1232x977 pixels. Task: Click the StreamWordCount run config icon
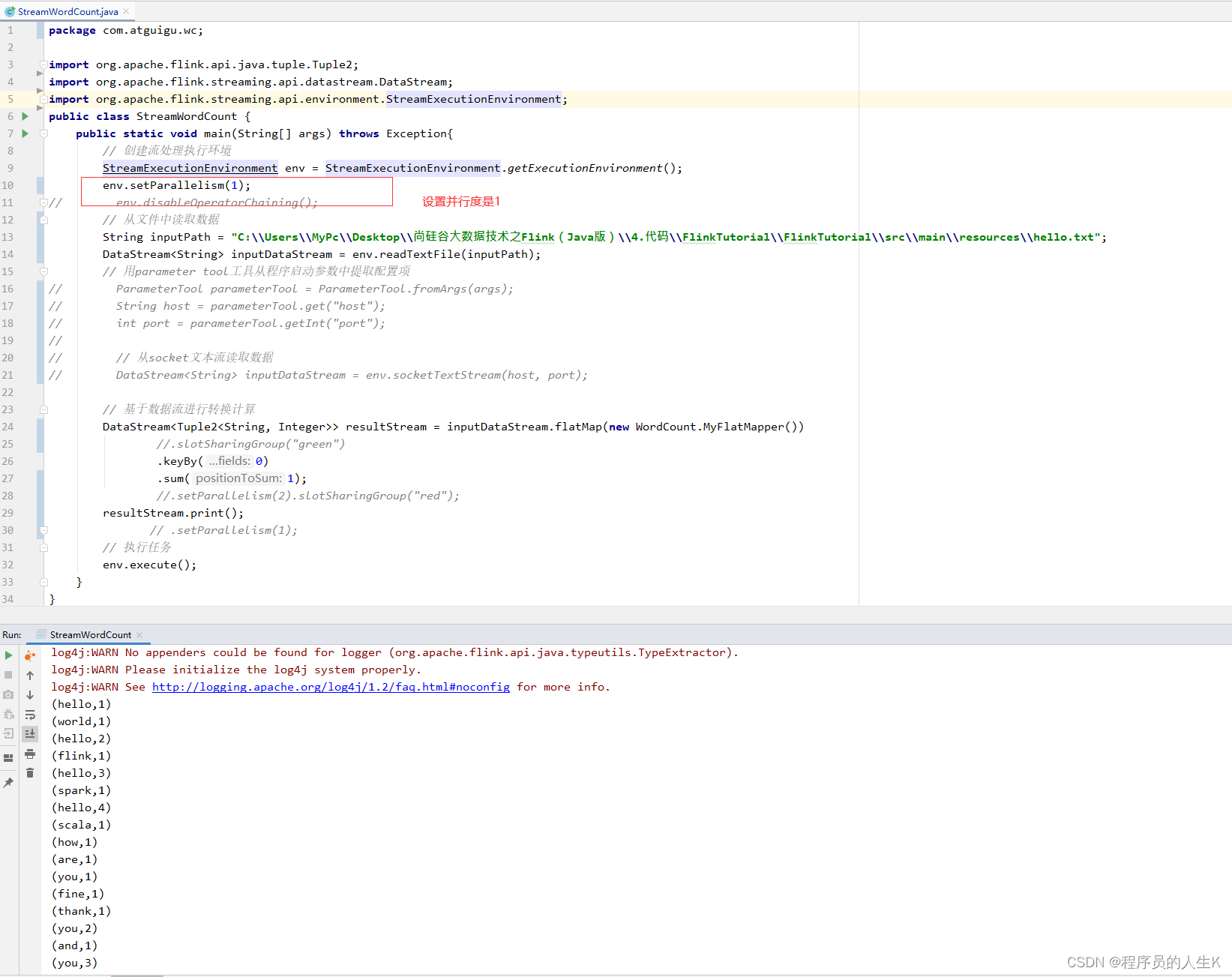click(x=42, y=634)
